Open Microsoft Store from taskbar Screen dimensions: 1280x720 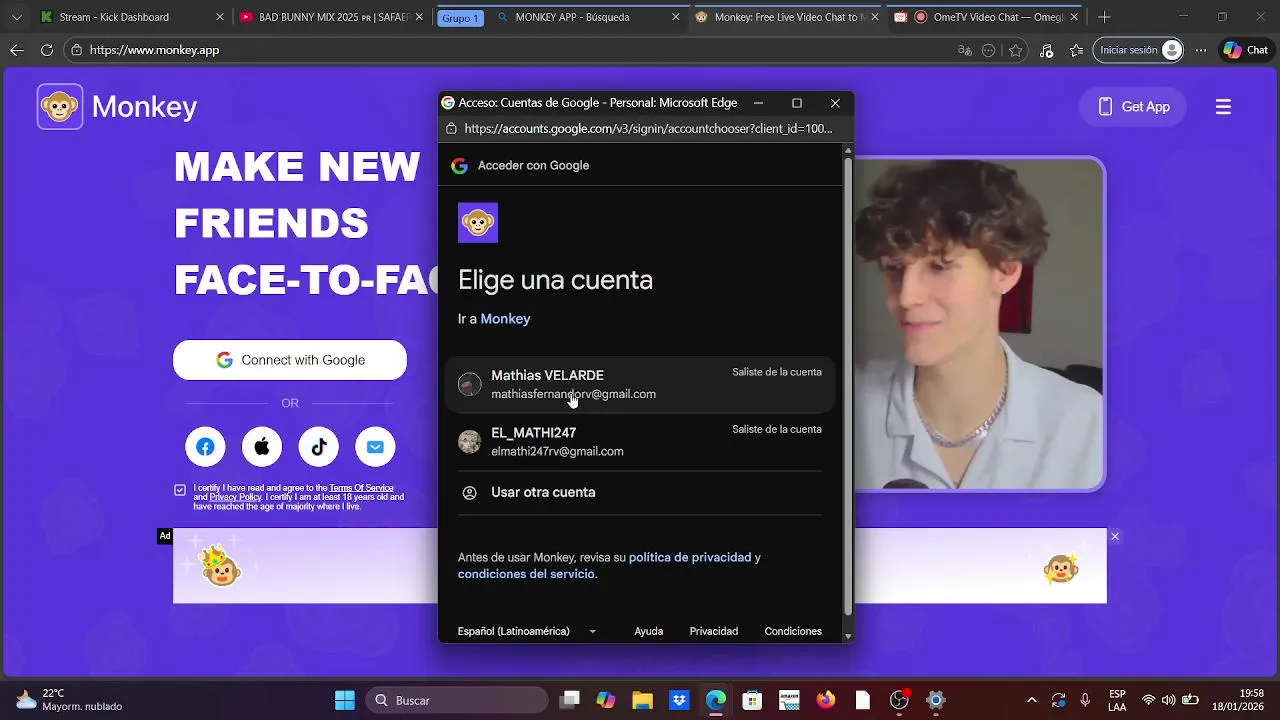(x=752, y=700)
